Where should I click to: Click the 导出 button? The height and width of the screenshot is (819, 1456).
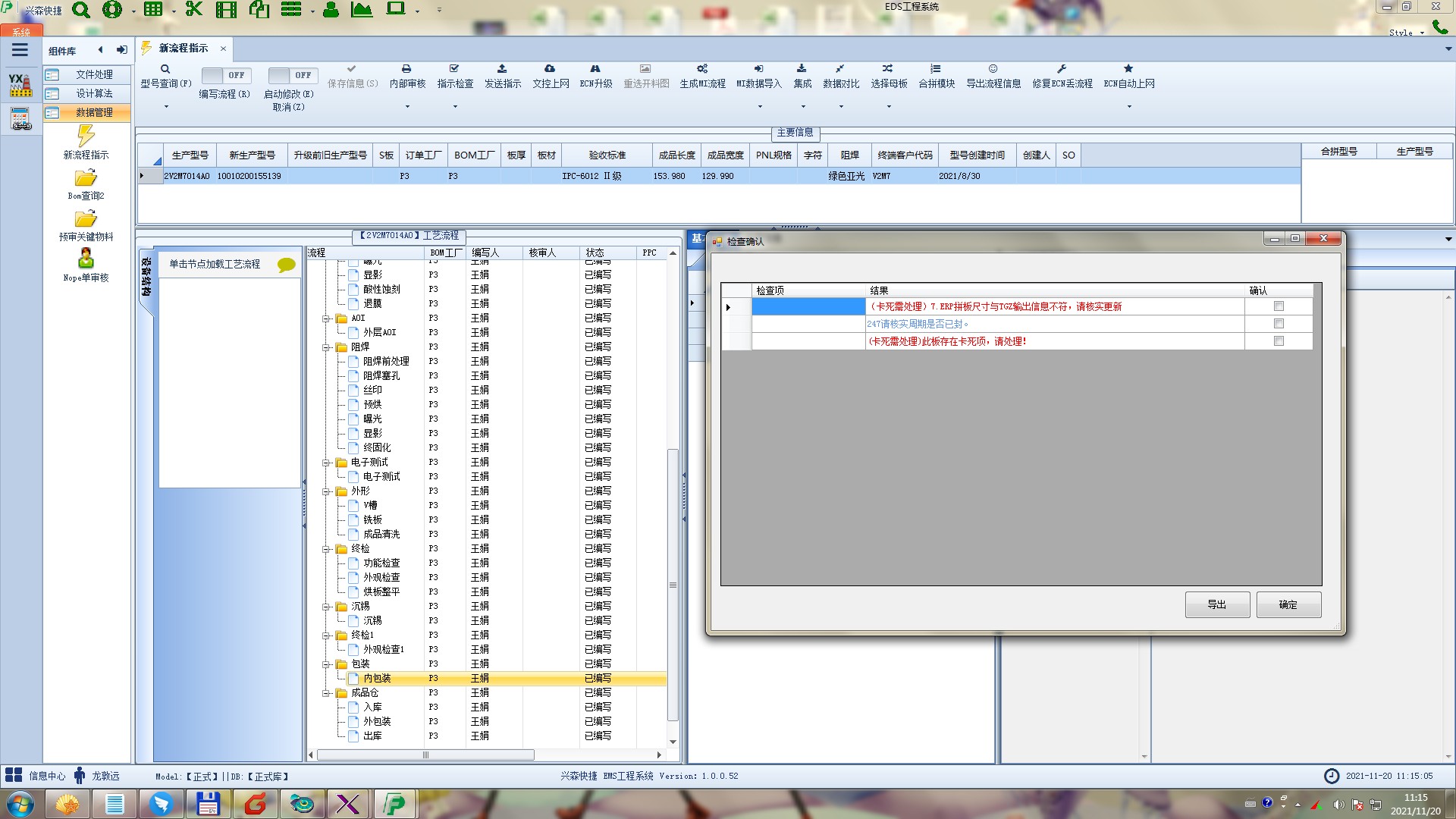pos(1216,604)
